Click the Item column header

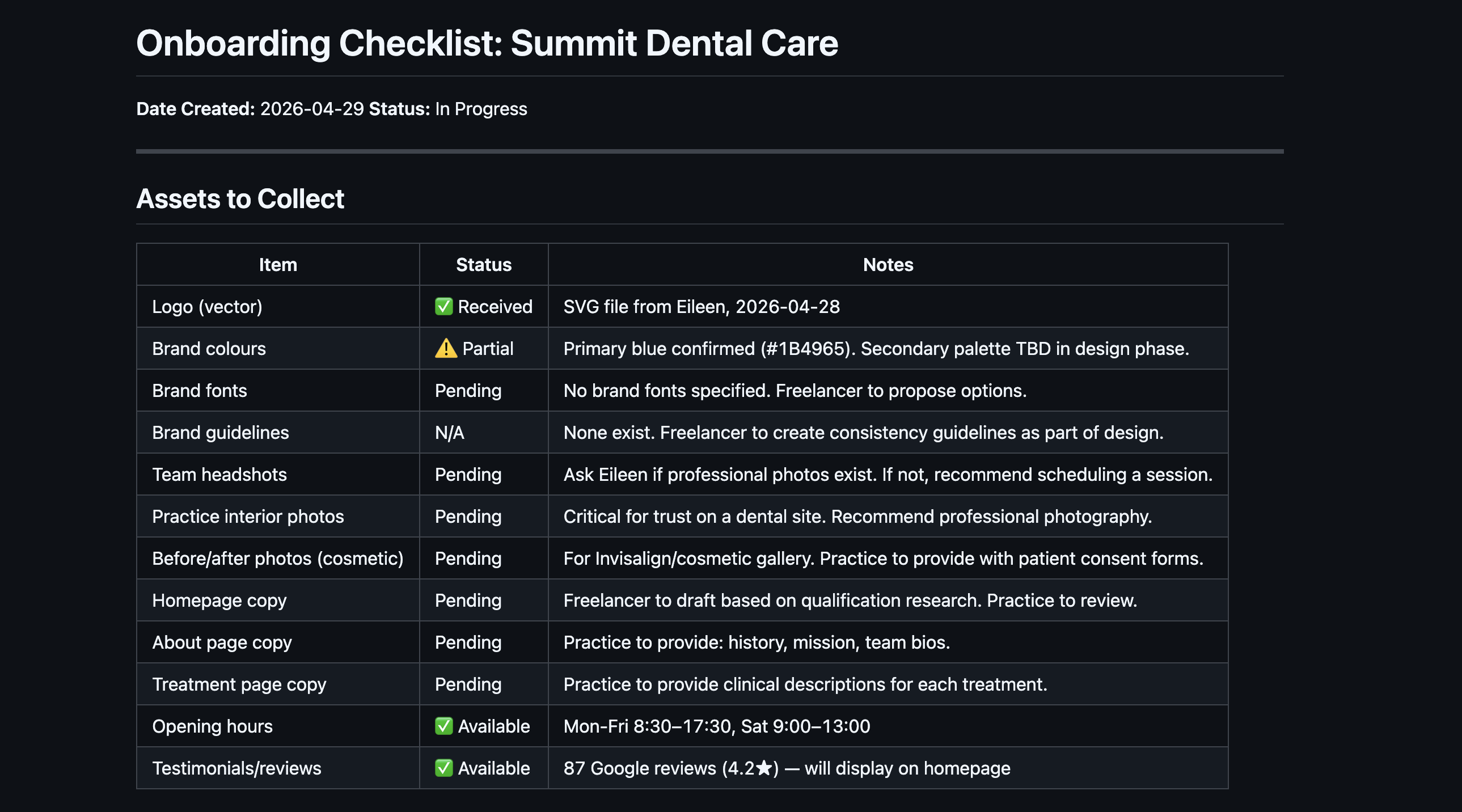(x=277, y=265)
